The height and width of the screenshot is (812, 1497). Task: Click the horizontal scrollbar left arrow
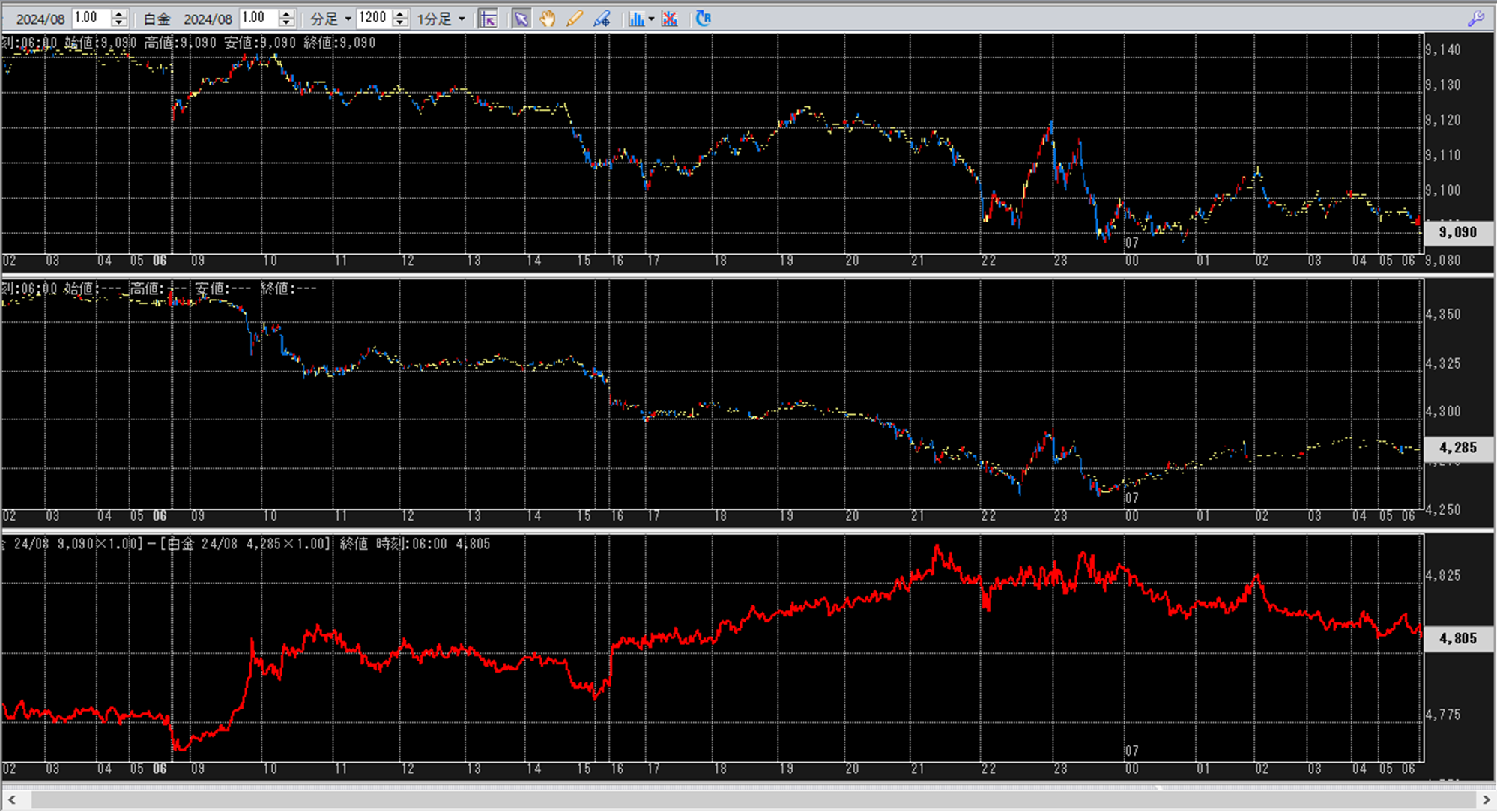coord(11,800)
